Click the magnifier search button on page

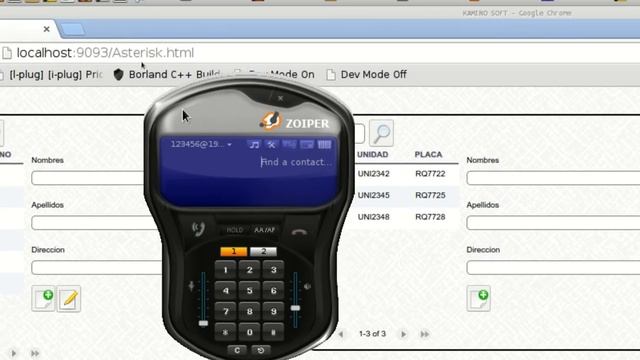[381, 133]
